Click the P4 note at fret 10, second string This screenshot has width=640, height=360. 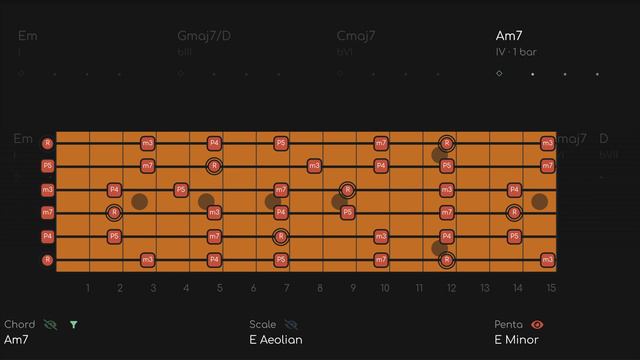tap(381, 166)
